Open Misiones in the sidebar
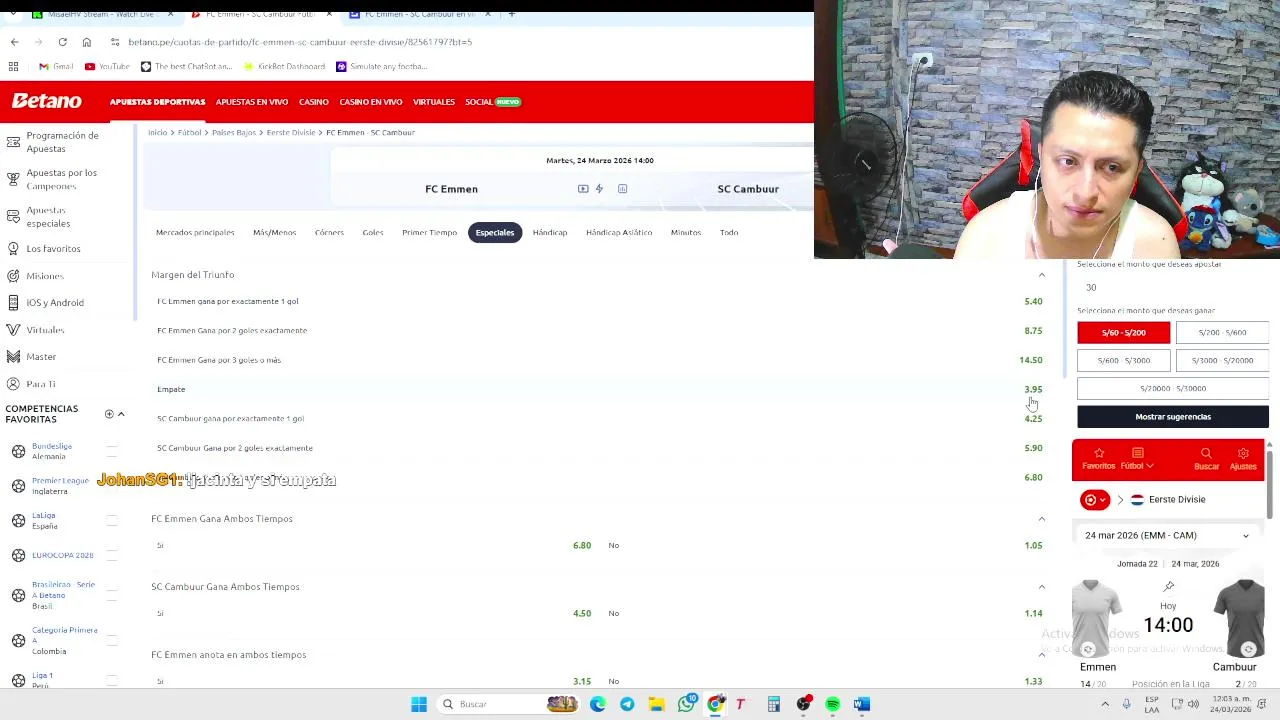Screen dimensions: 1280x720 coord(44,275)
